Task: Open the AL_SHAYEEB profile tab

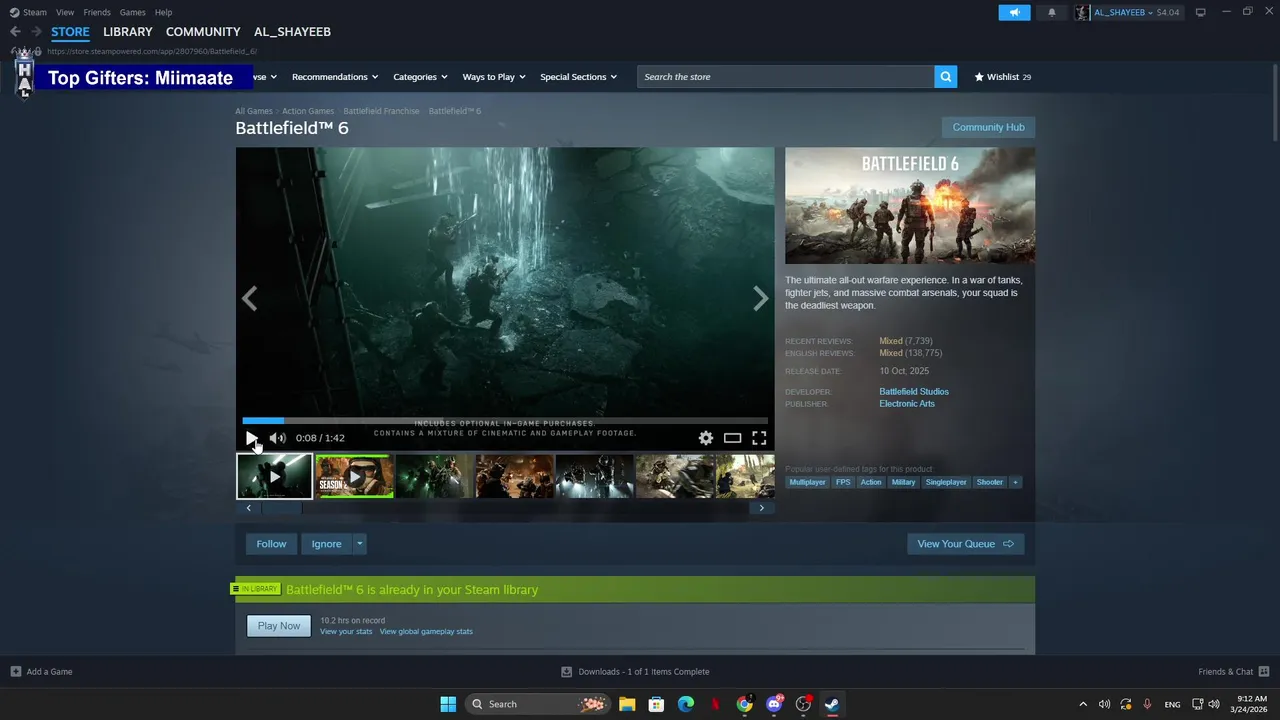Action: [x=292, y=32]
